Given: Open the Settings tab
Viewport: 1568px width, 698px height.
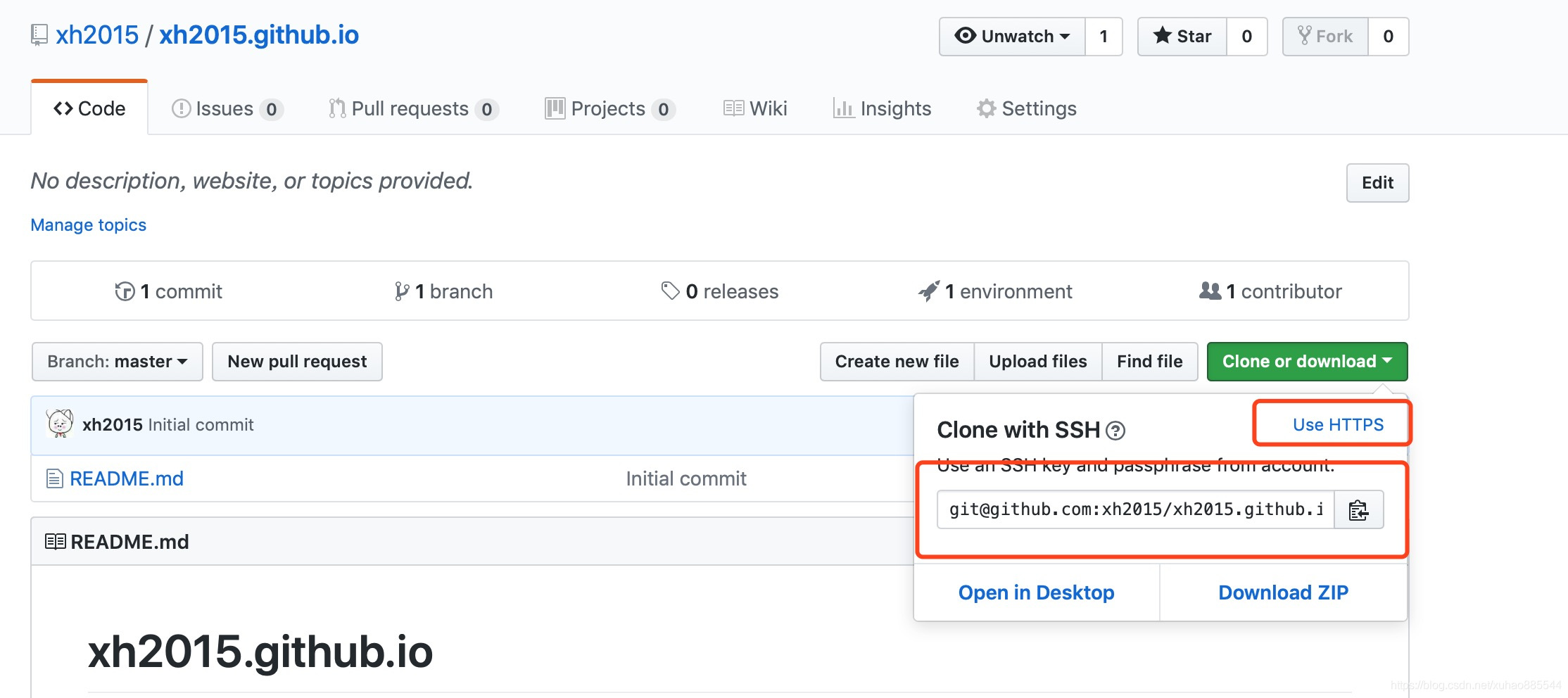Looking at the screenshot, I should (1027, 109).
